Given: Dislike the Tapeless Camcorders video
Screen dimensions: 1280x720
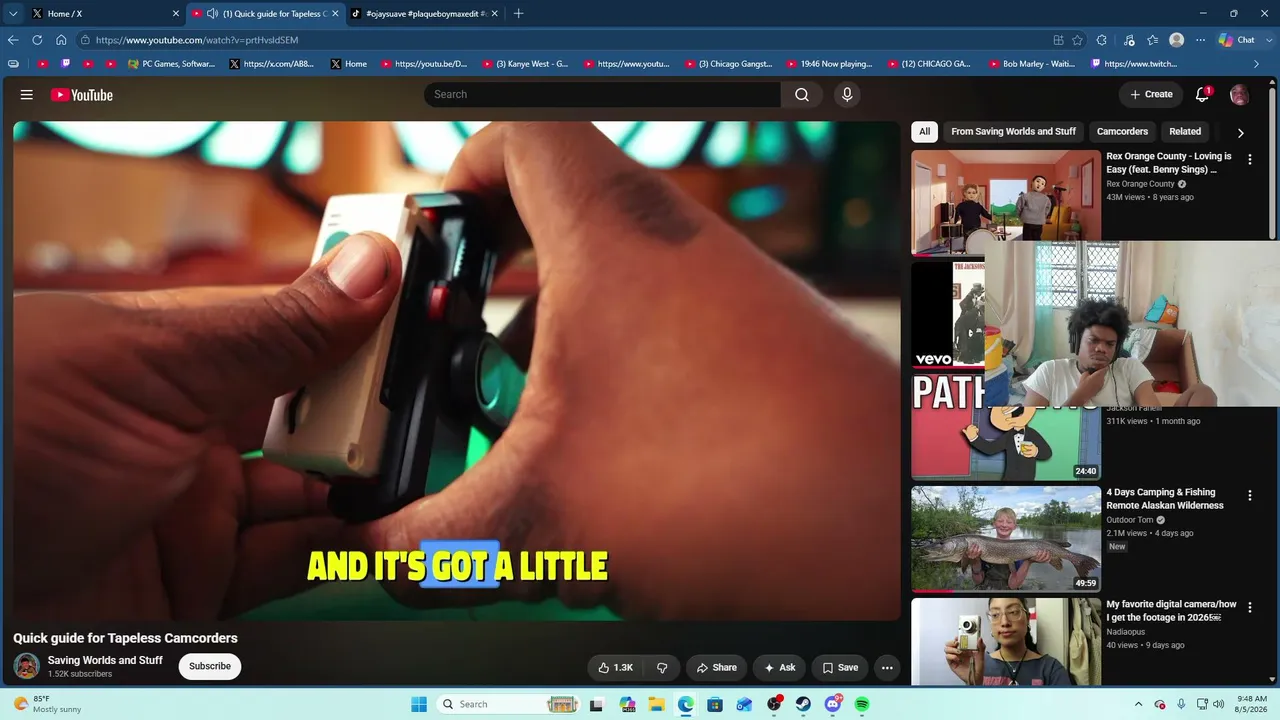Looking at the screenshot, I should (x=662, y=668).
